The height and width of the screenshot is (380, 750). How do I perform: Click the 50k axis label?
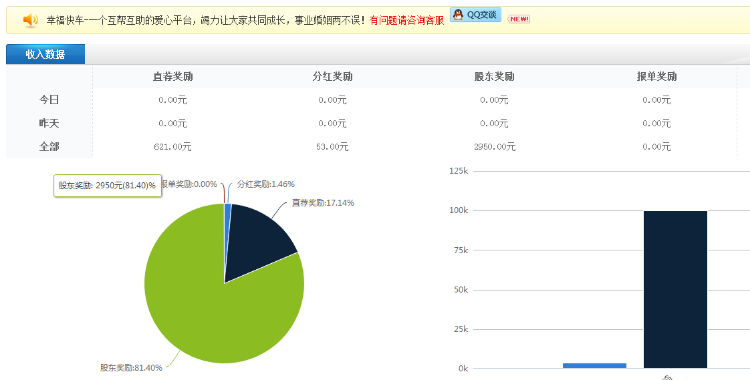tap(461, 290)
